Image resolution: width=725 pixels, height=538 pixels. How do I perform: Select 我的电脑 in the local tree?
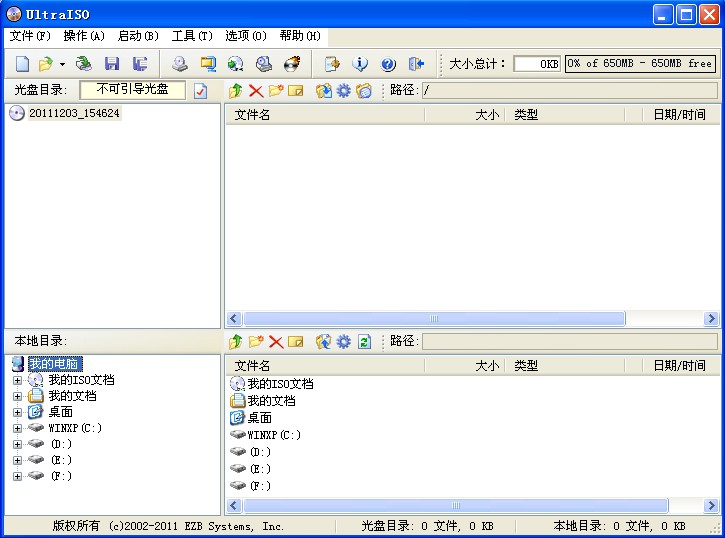coord(55,364)
